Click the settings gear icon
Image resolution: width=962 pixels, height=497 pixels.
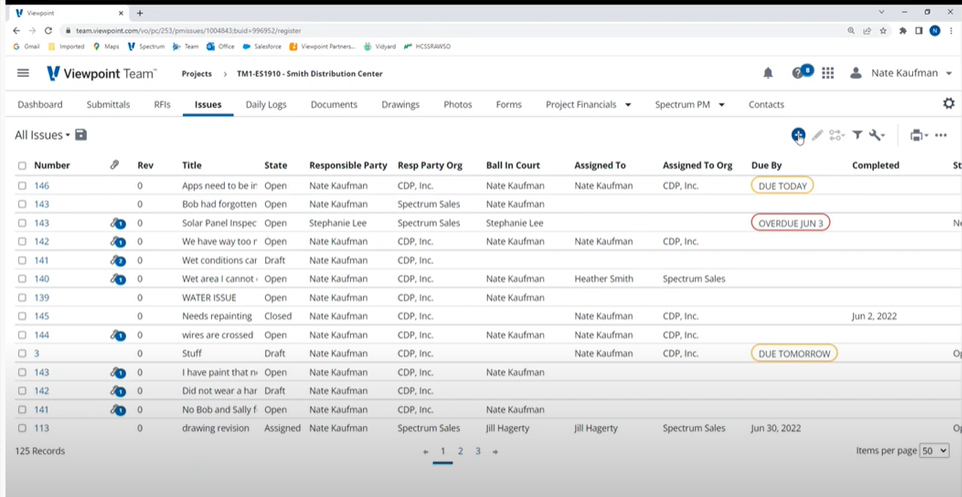tap(948, 104)
